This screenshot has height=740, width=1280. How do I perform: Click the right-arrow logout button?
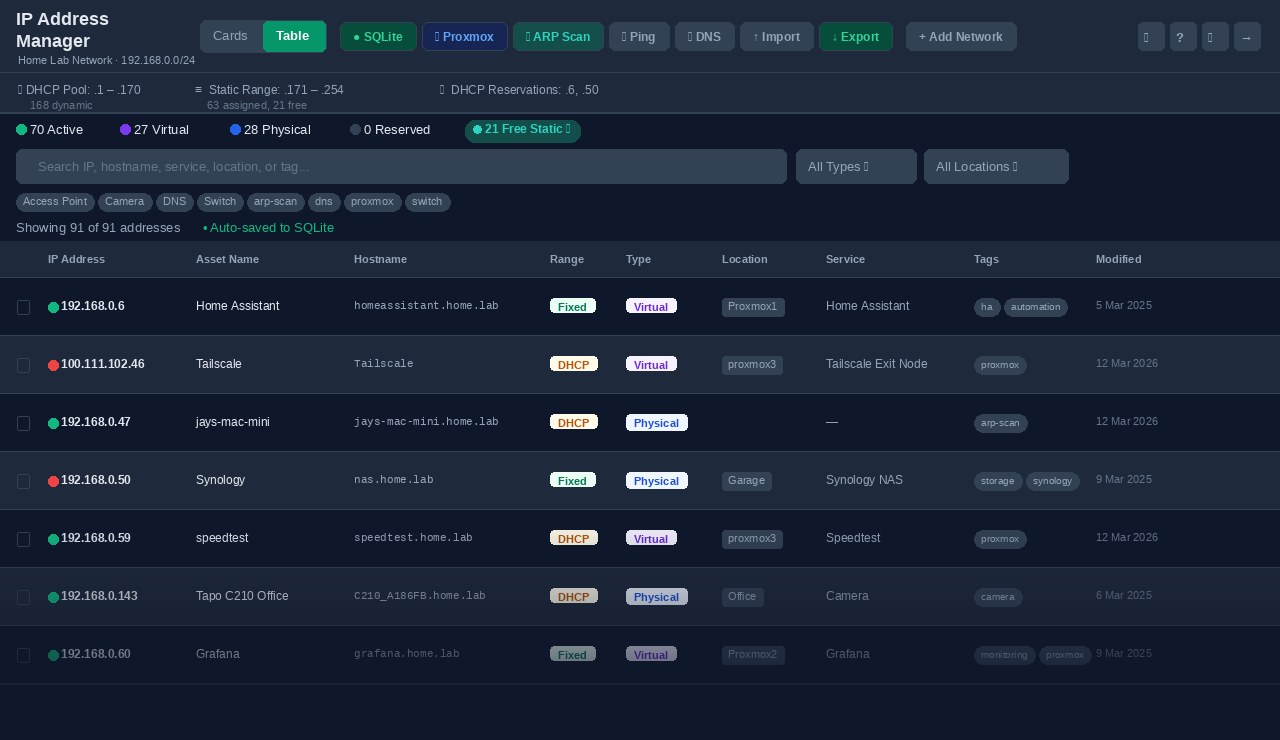pyautogui.click(x=1247, y=37)
